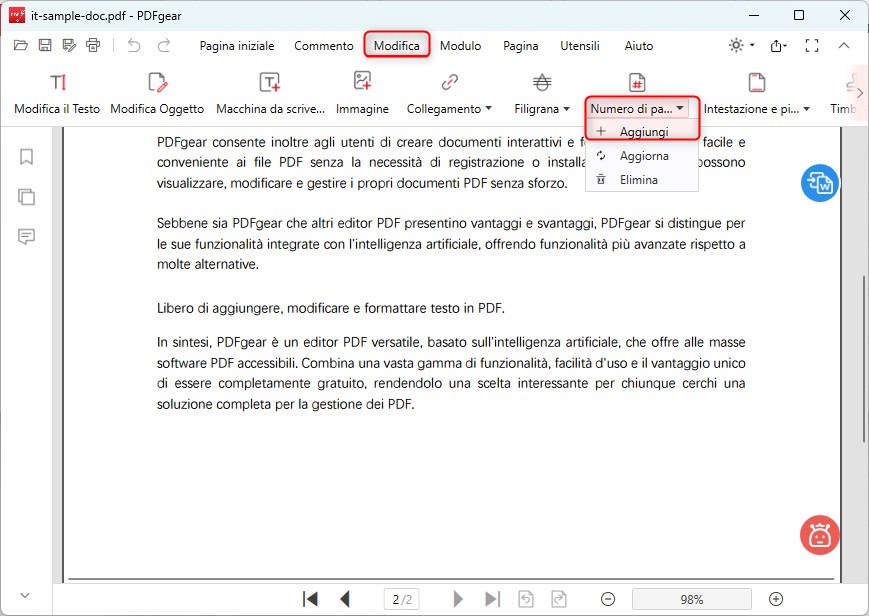This screenshot has height=616, width=869.
Task: Toggle full screen mode
Action: pos(812,45)
